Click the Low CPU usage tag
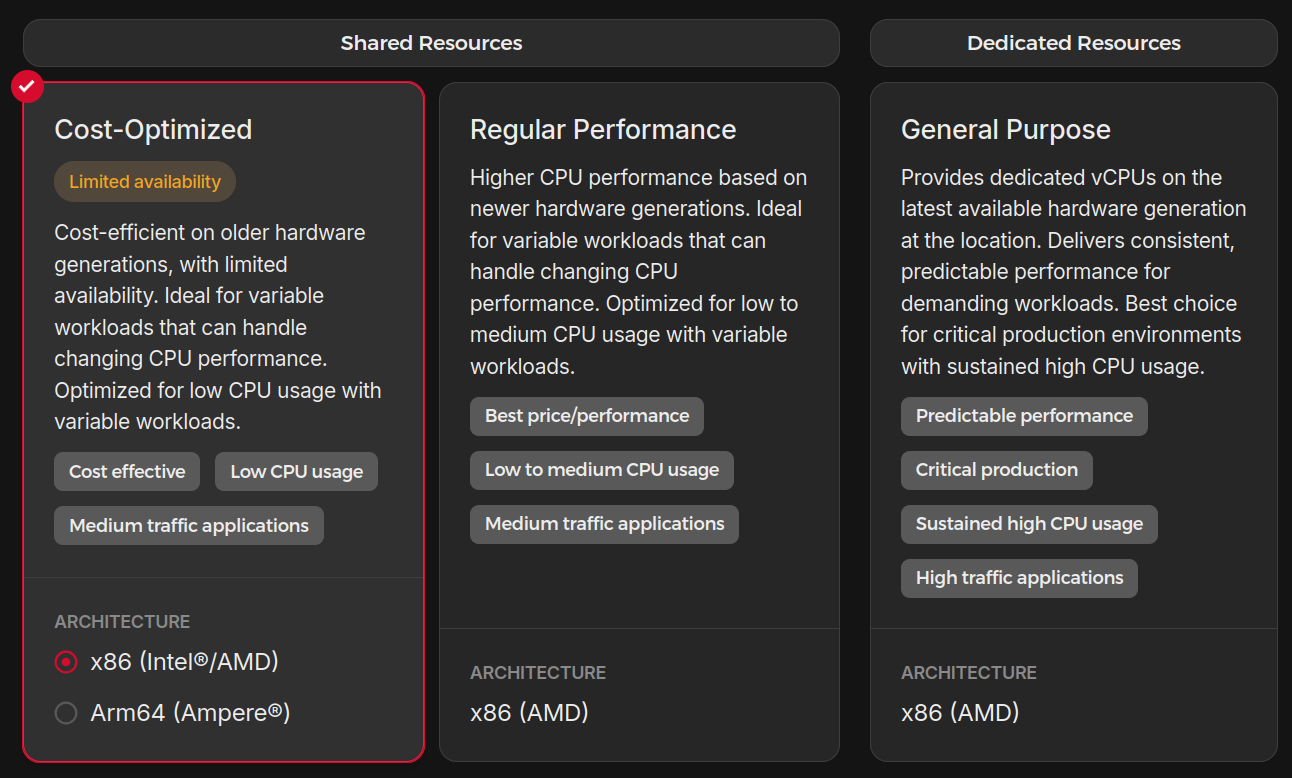Screen dimensions: 1292x778 296,472
